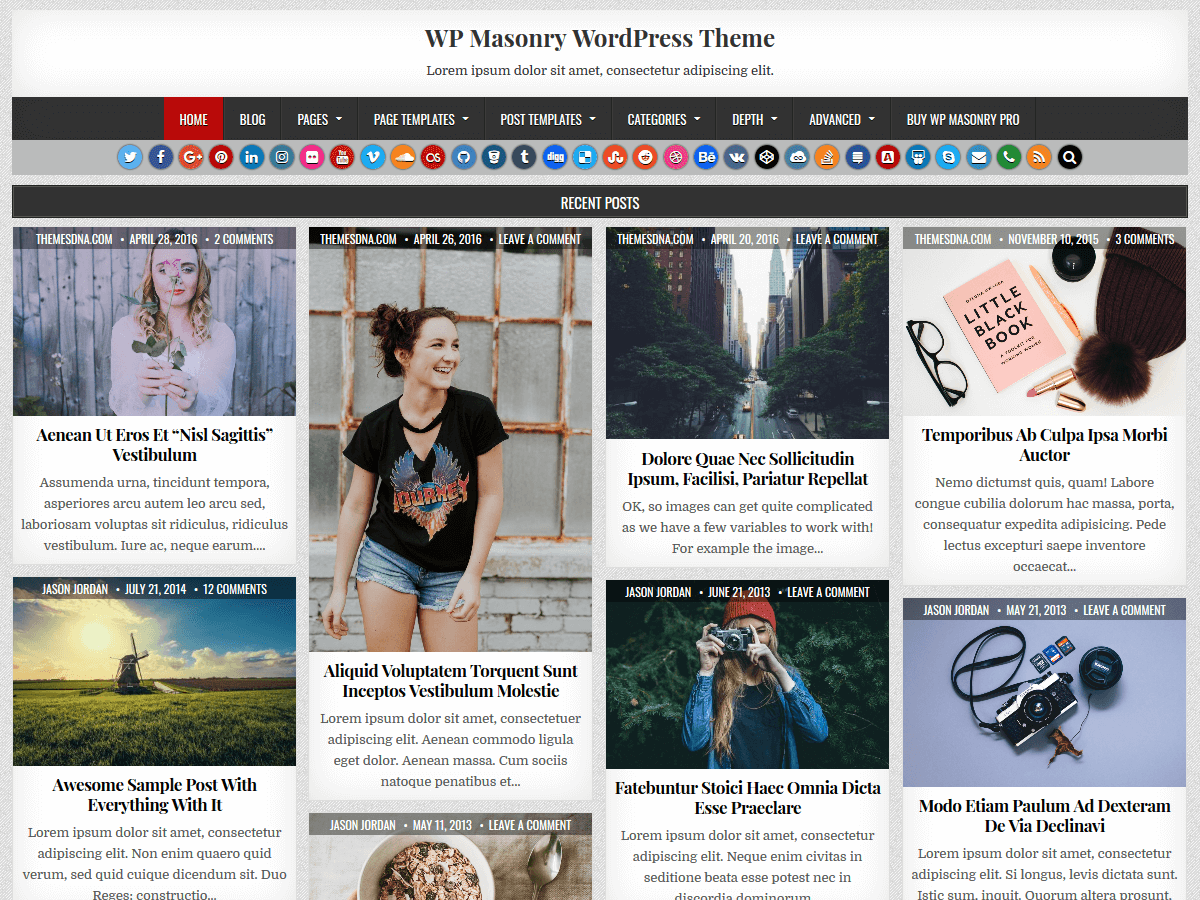The height and width of the screenshot is (900, 1200).
Task: Click thumbnail of woman holding a flower
Action: click(154, 322)
